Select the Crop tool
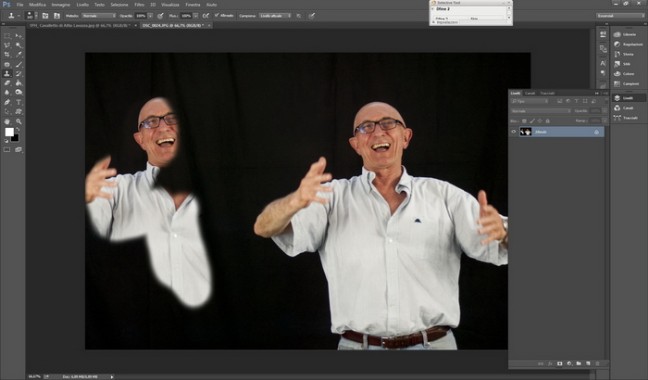This screenshot has height=380, width=648. 7,55
